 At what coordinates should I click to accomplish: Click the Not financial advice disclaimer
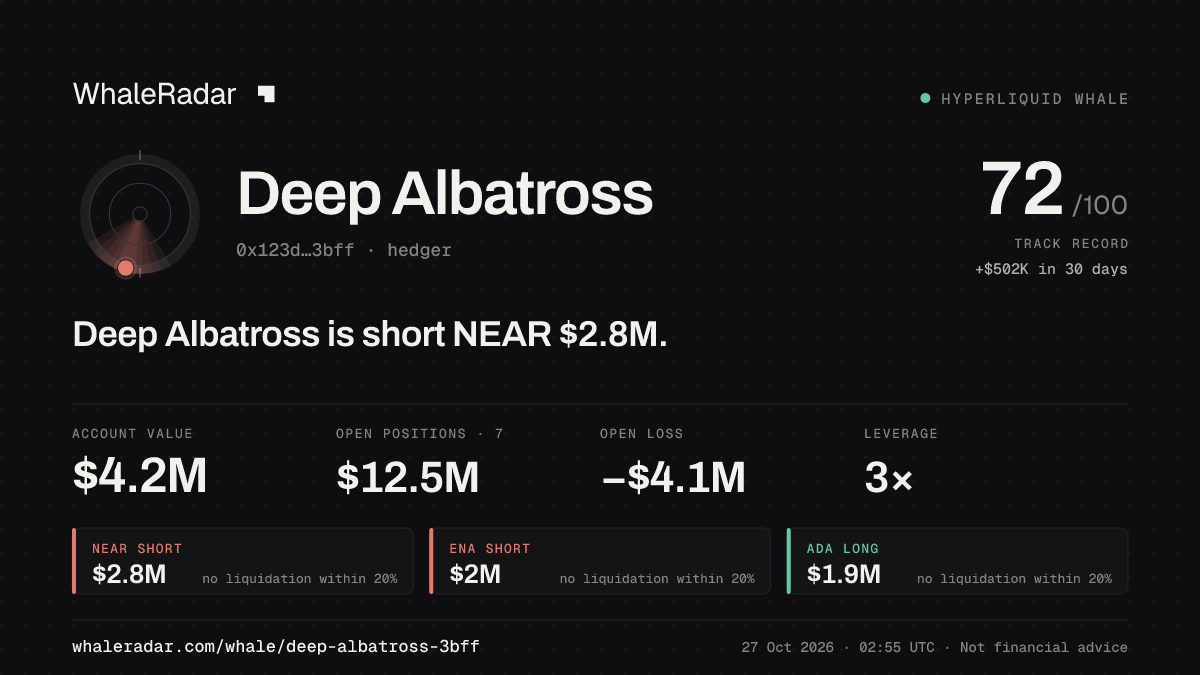coord(1044,648)
